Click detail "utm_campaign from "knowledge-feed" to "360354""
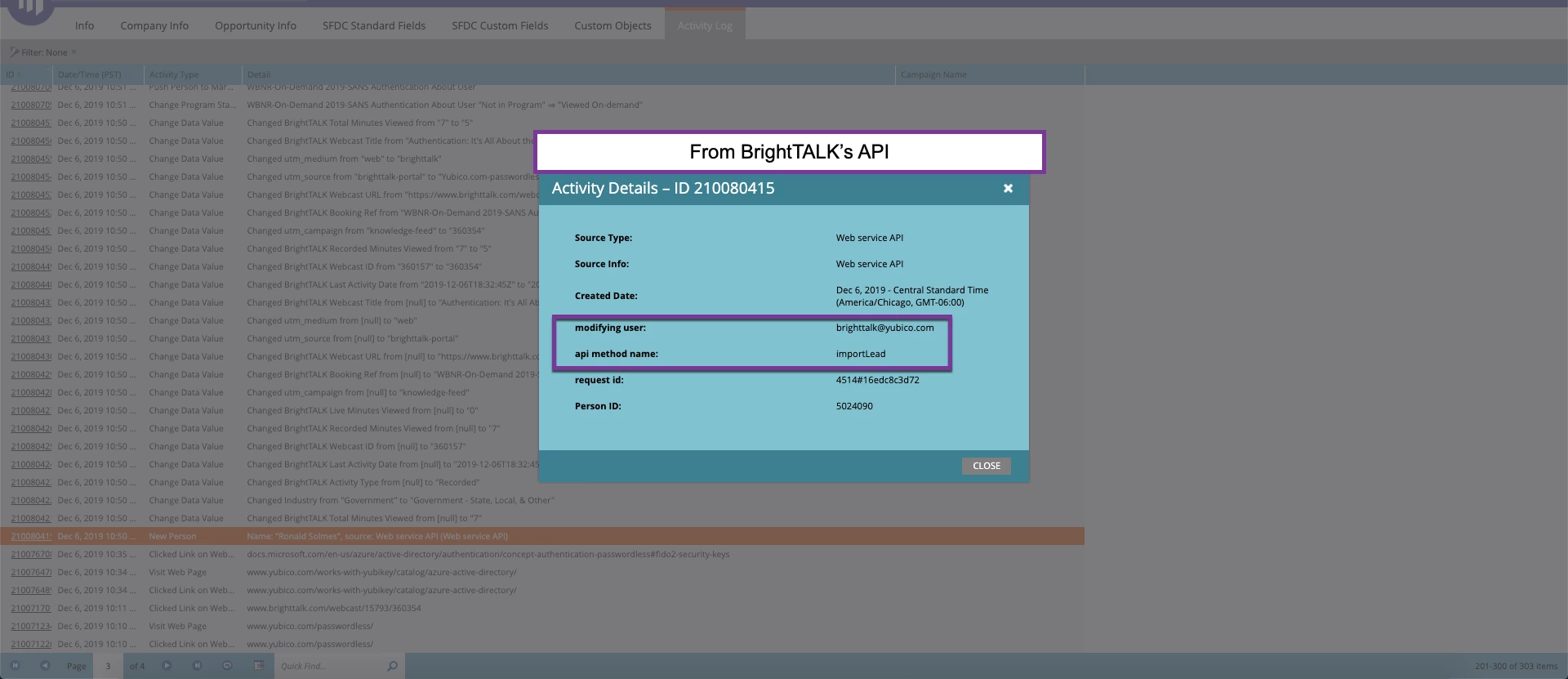1568x679 pixels. tap(366, 230)
